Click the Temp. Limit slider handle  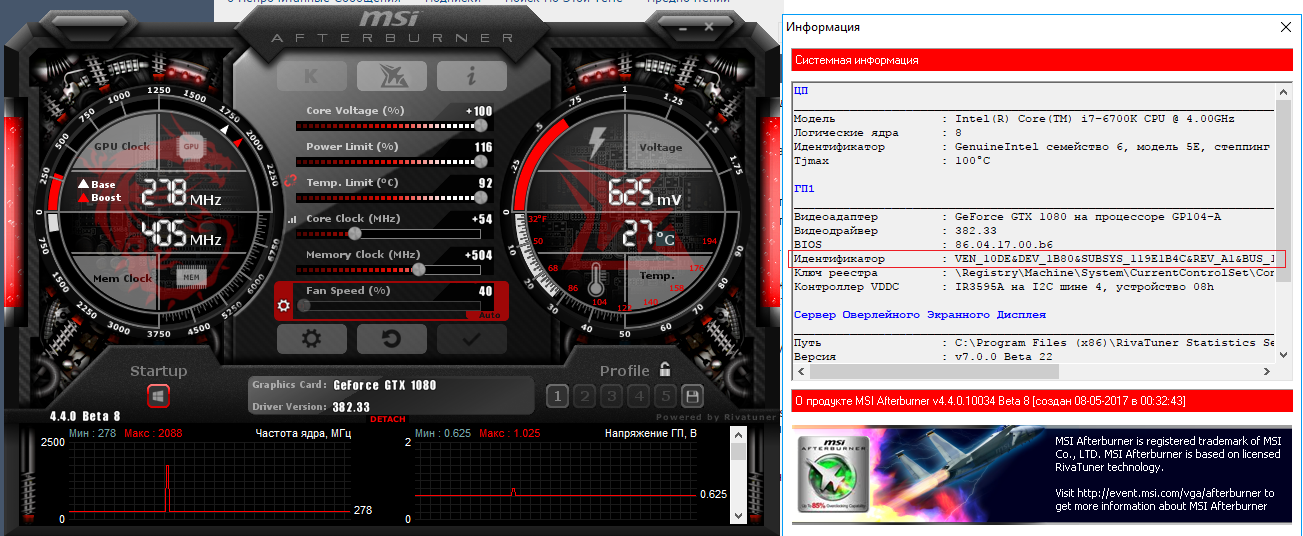coord(481,197)
